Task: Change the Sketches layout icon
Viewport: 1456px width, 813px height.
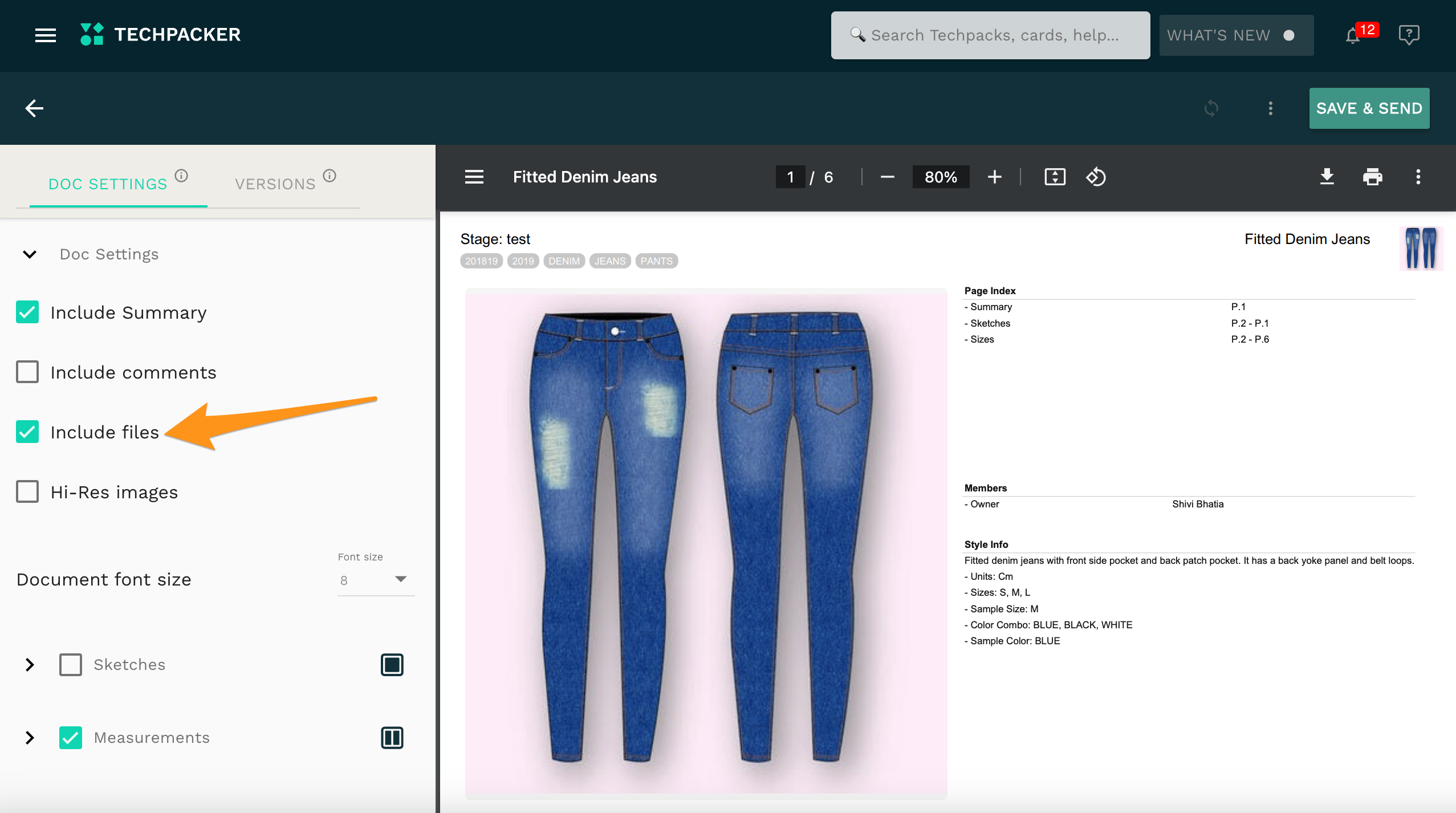Action: point(392,665)
